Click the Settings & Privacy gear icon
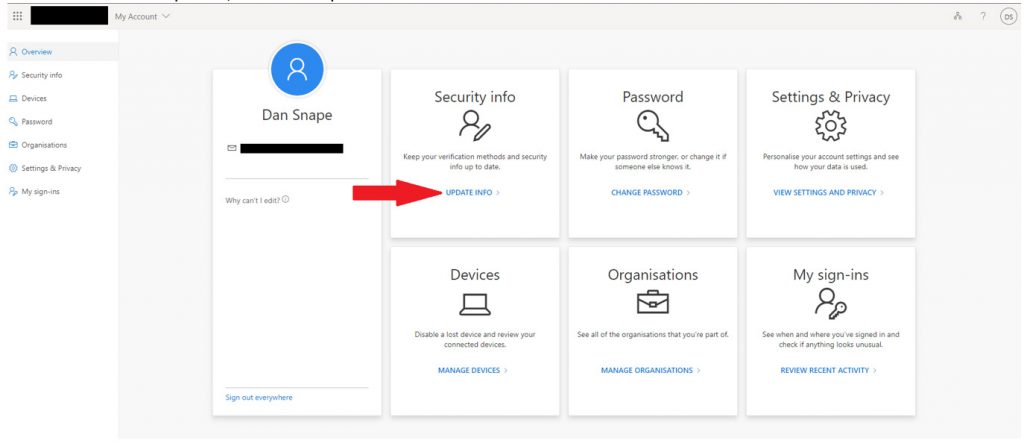 tap(831, 125)
